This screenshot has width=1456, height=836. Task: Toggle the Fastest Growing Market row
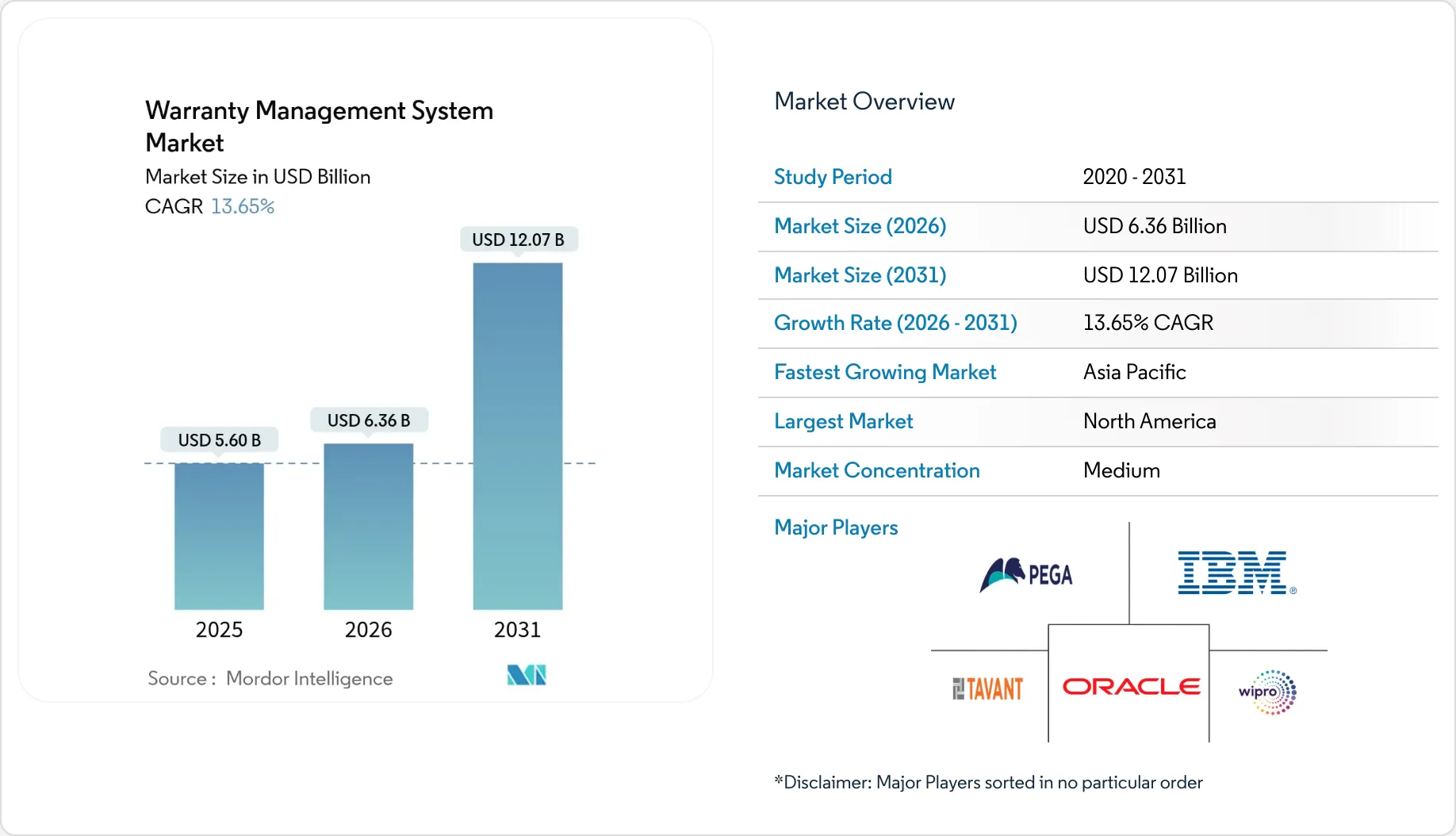(884, 372)
